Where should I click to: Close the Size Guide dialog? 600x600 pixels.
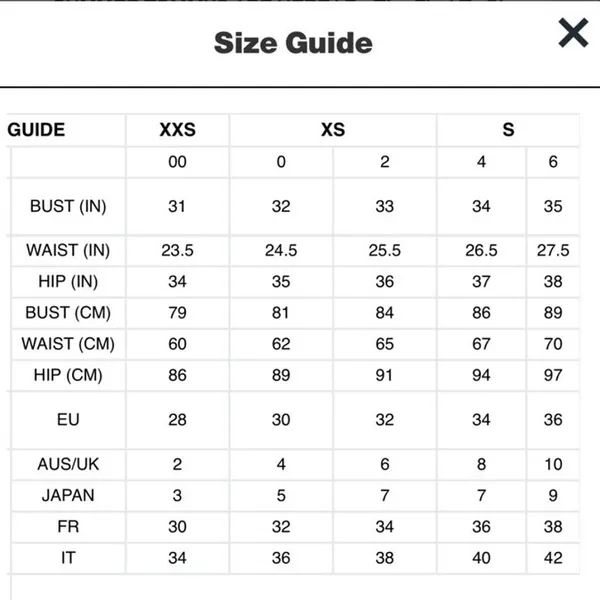573,33
